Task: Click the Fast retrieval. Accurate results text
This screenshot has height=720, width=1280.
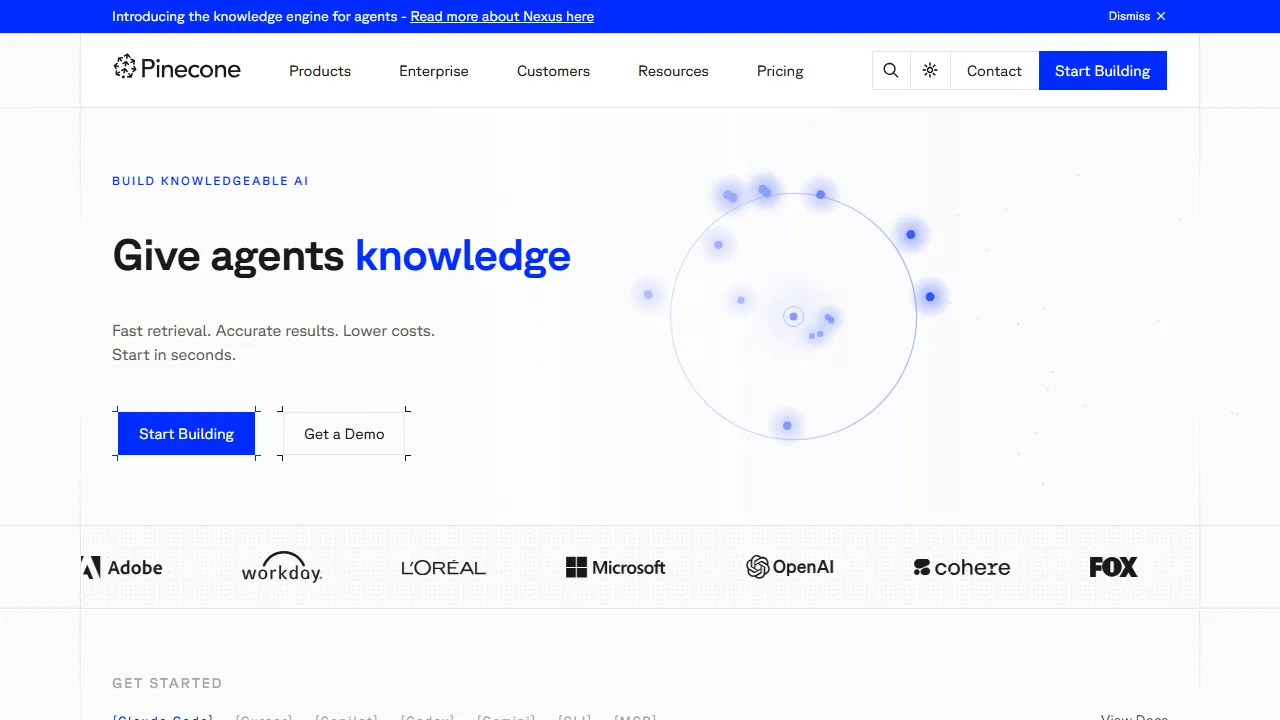Action: (x=273, y=342)
